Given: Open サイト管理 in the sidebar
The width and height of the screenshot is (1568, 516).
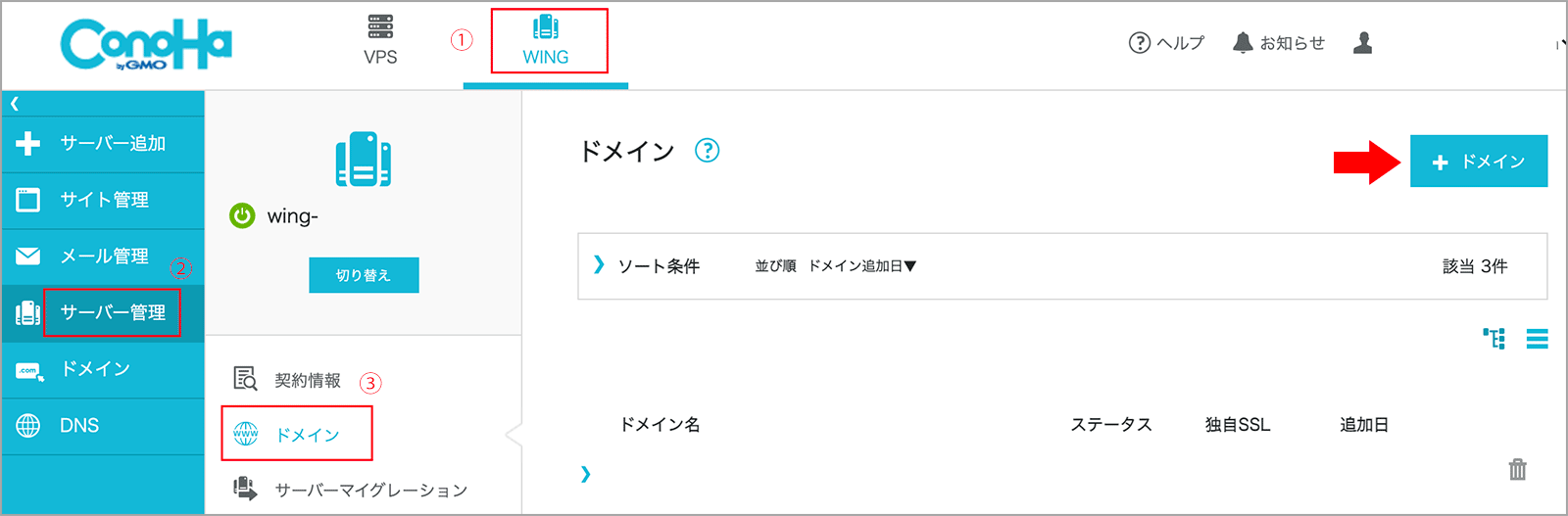Looking at the screenshot, I should pos(104,200).
